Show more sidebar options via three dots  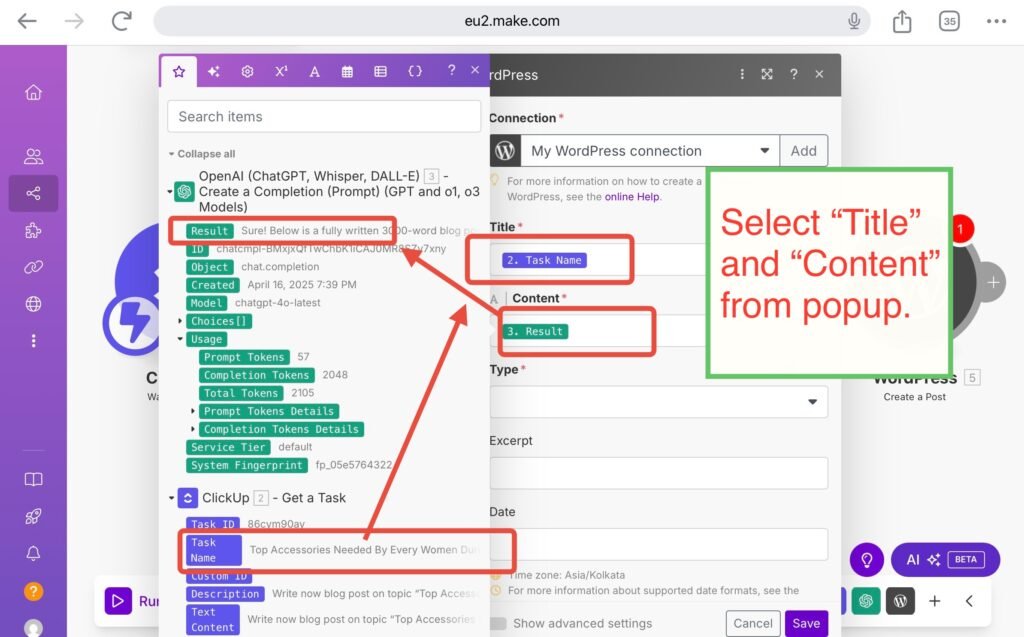point(33,341)
